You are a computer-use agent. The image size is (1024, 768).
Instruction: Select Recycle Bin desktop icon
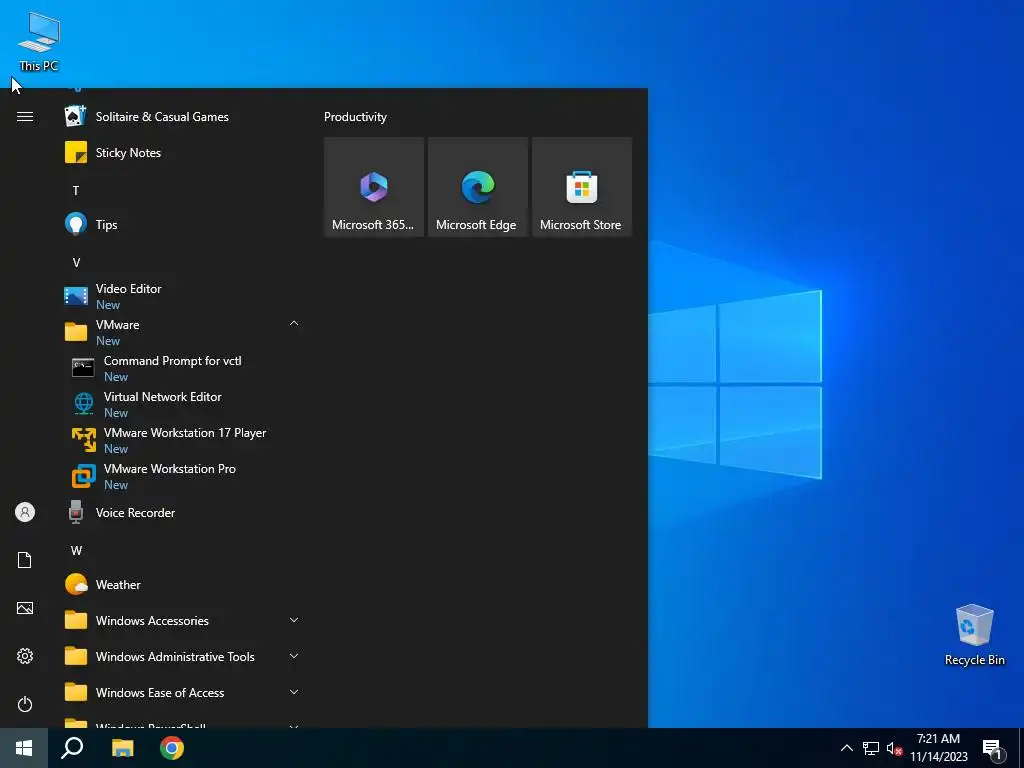pos(974,635)
